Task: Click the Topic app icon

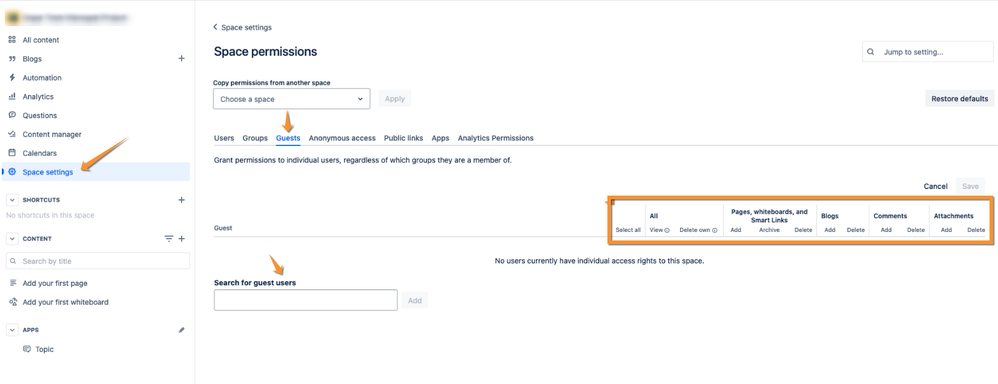Action: coord(27,349)
